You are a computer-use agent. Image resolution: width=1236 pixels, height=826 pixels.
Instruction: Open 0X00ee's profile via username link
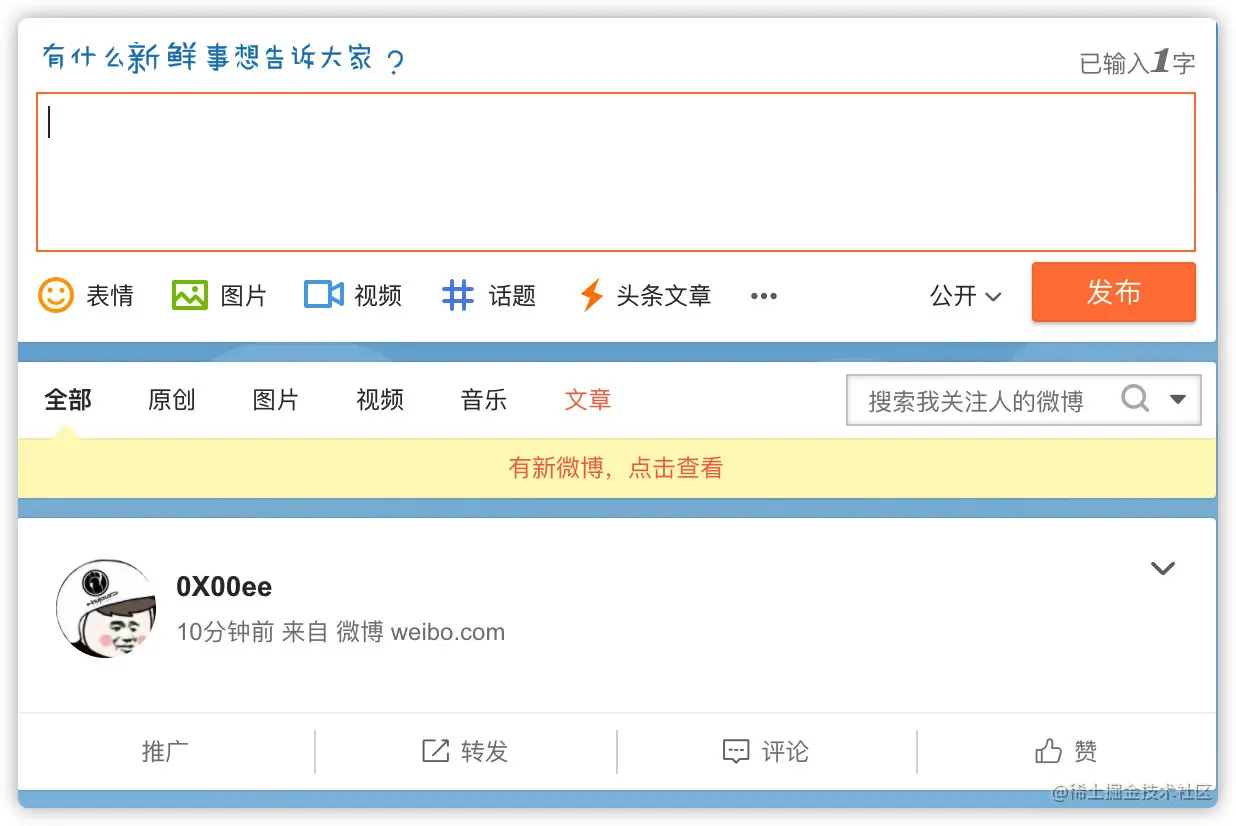pos(224,587)
